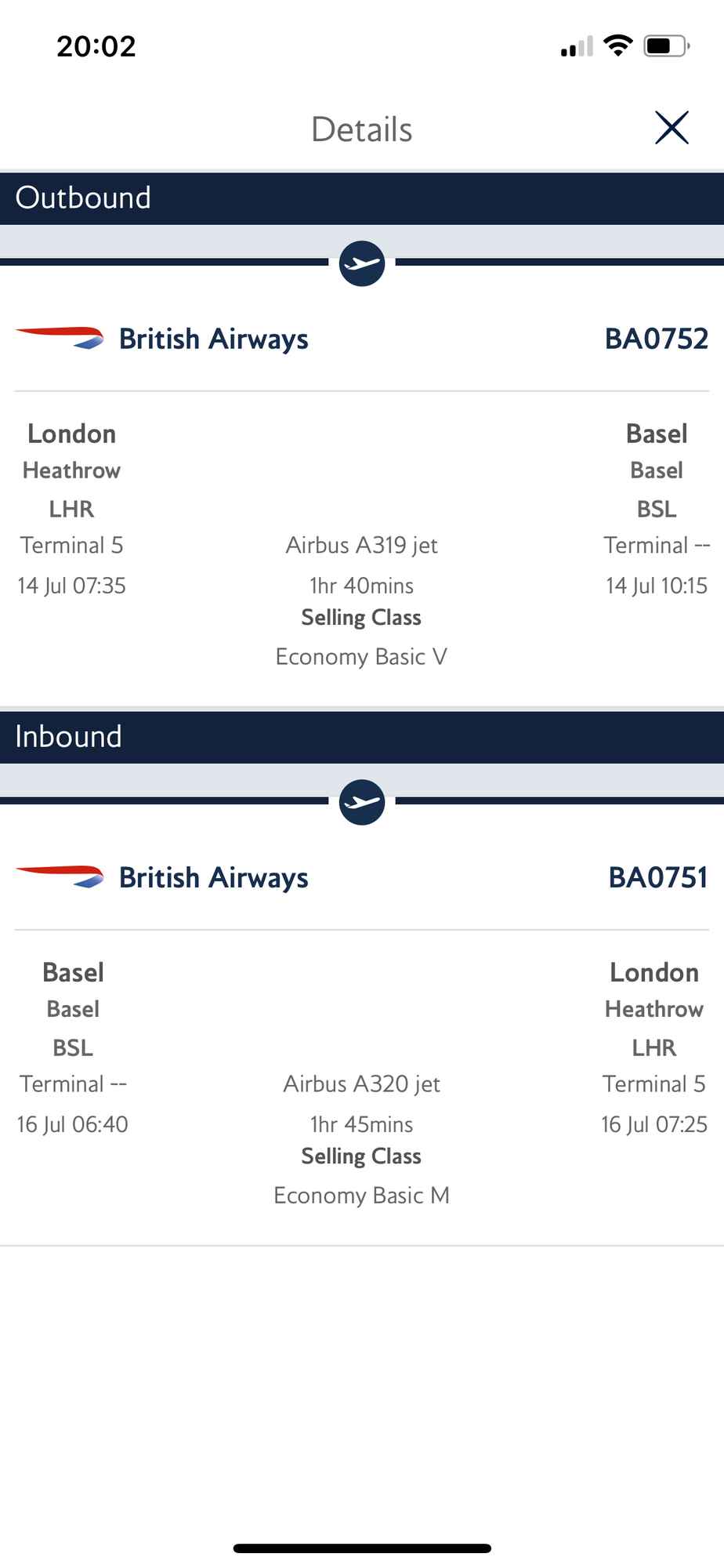Tap the Wi-Fi status icon
The width and height of the screenshot is (724, 1568).
[x=618, y=46]
